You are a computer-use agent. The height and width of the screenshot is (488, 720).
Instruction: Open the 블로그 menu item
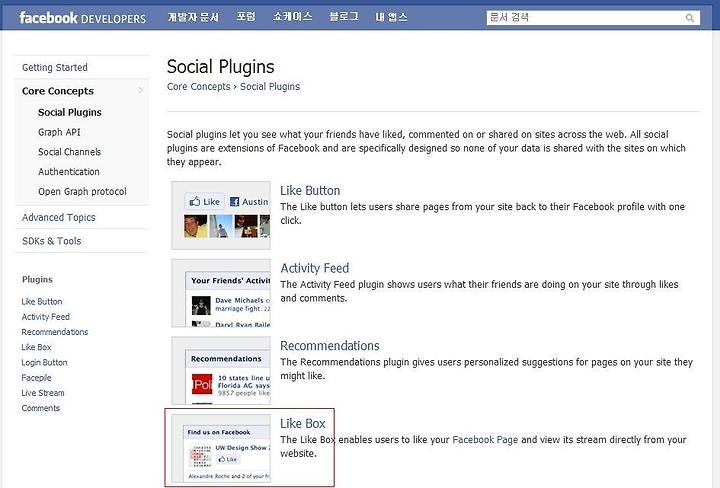[x=343, y=17]
